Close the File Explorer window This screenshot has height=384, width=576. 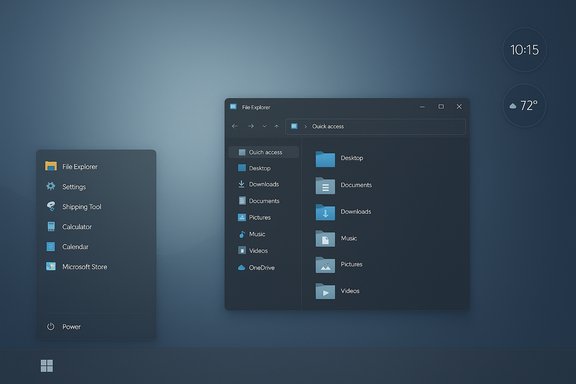(459, 107)
